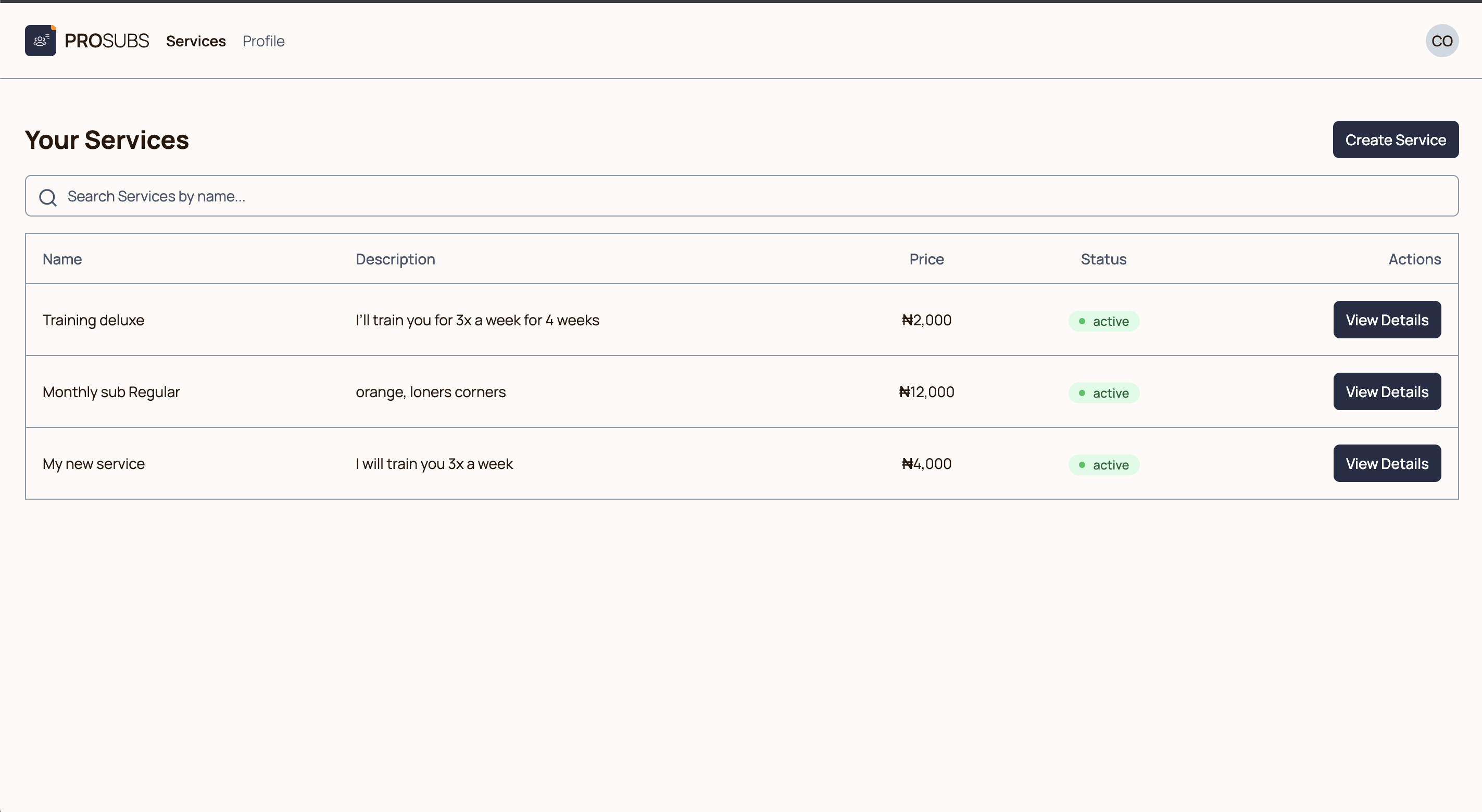Viewport: 1482px width, 812px height.
Task: Click the PROSUBS brand name
Action: click(x=107, y=41)
